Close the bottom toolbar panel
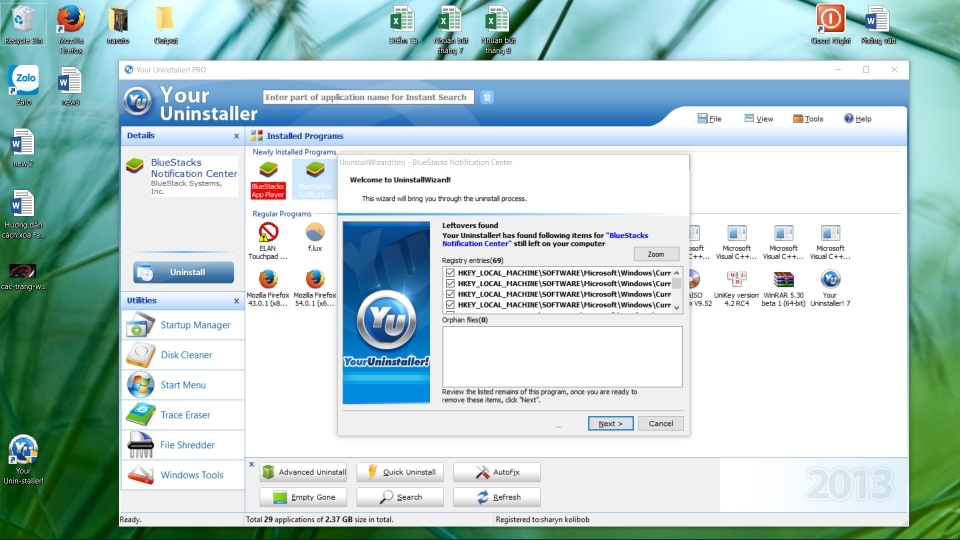 click(x=251, y=465)
